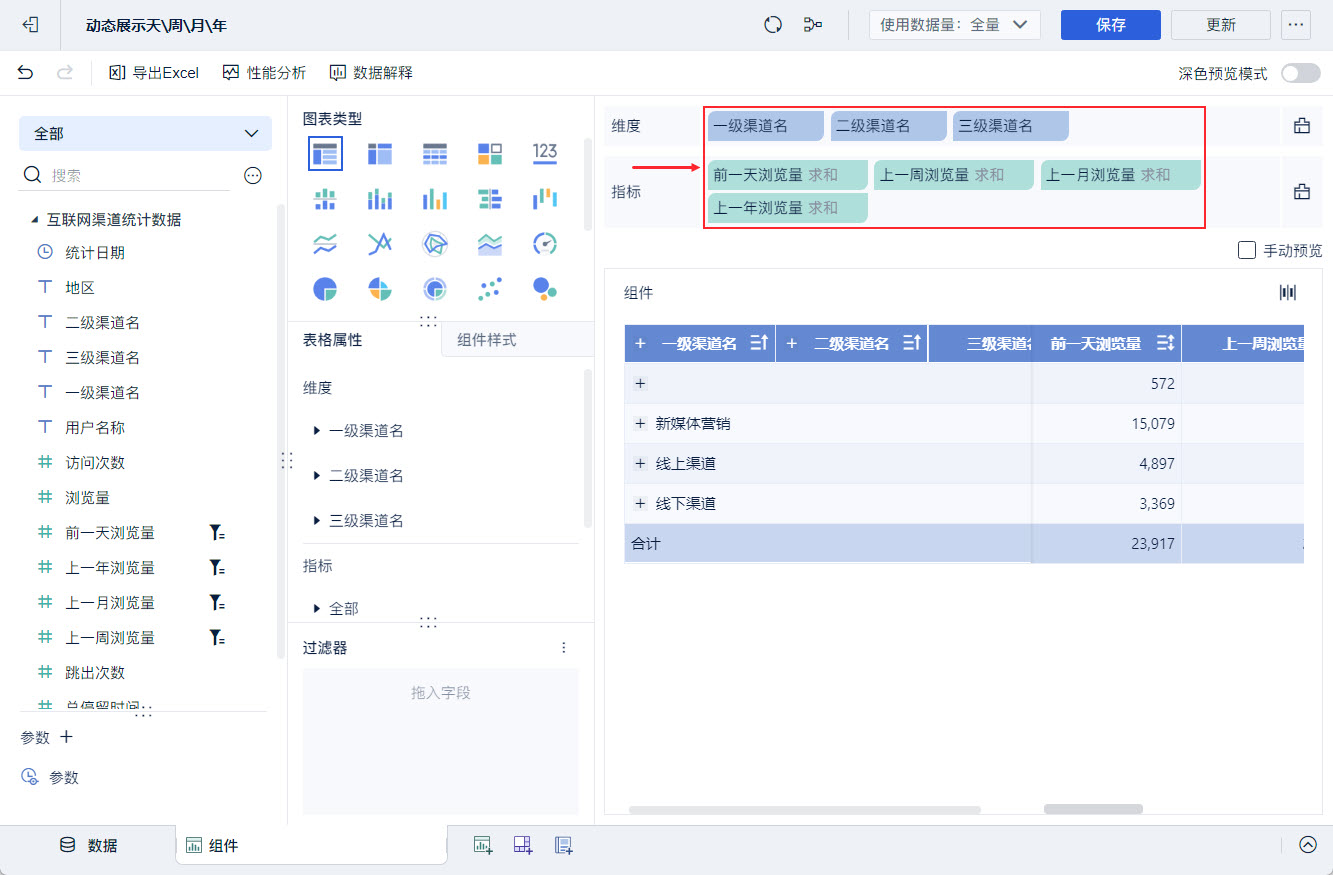Click the 上一年浏览量 求和 indicator pill
The width and height of the screenshot is (1333, 875).
point(788,208)
